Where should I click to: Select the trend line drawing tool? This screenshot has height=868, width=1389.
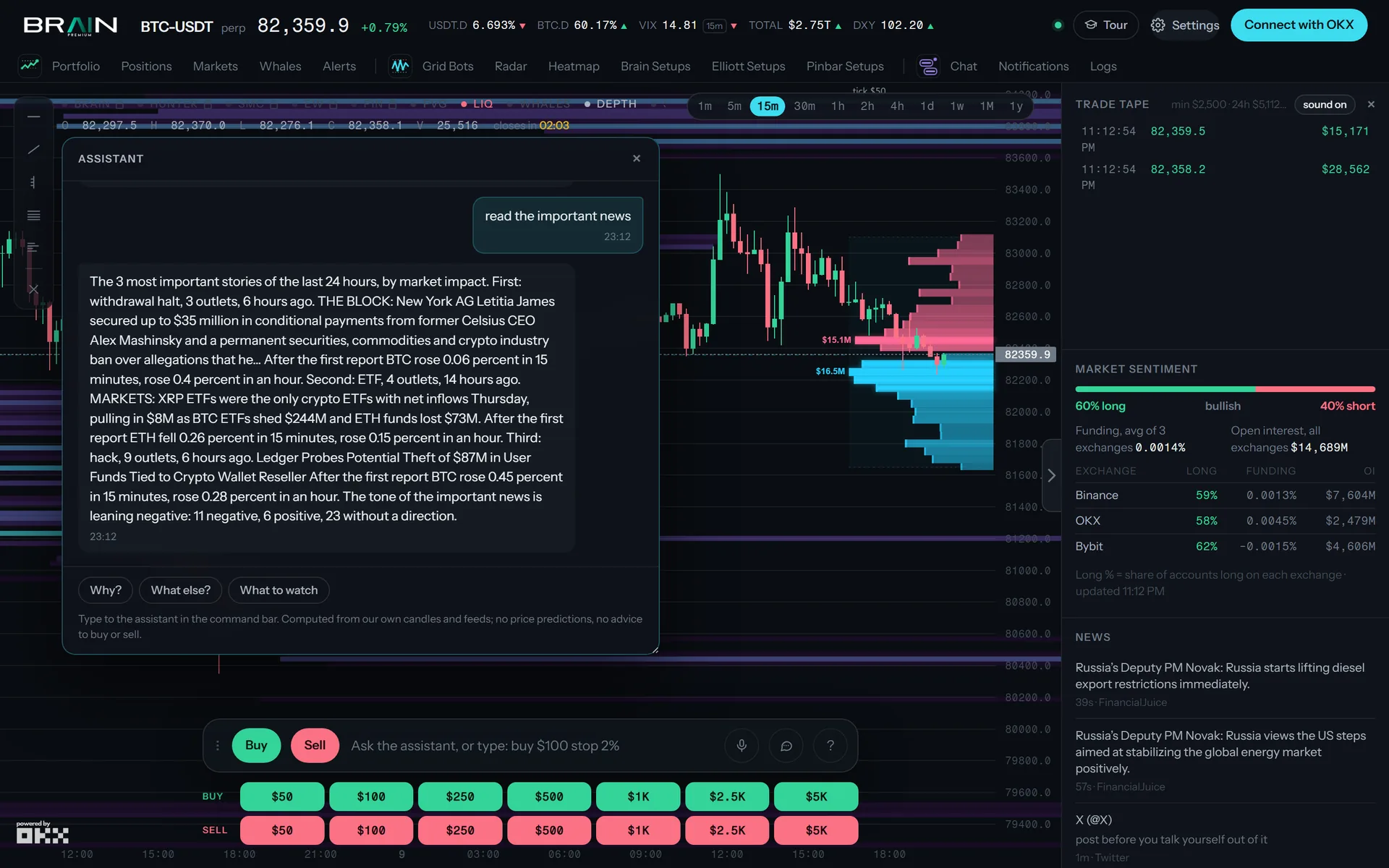[33, 150]
